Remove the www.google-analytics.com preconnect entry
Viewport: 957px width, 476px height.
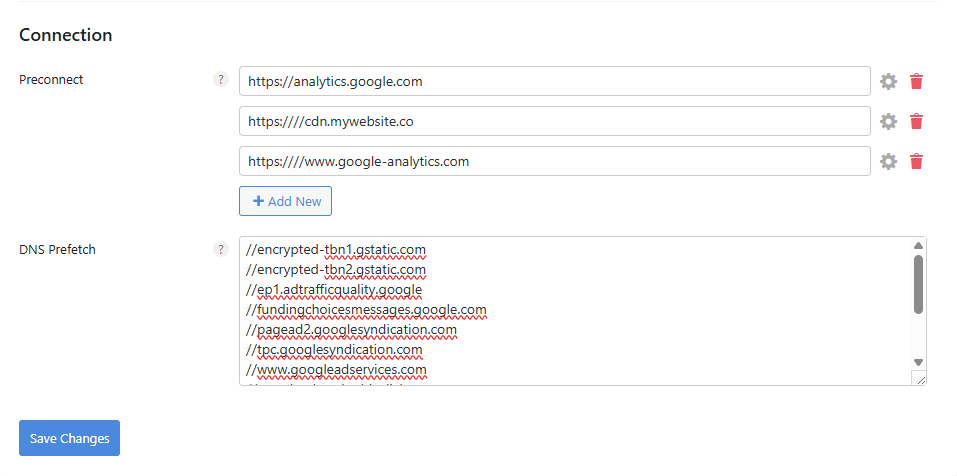pos(916,161)
